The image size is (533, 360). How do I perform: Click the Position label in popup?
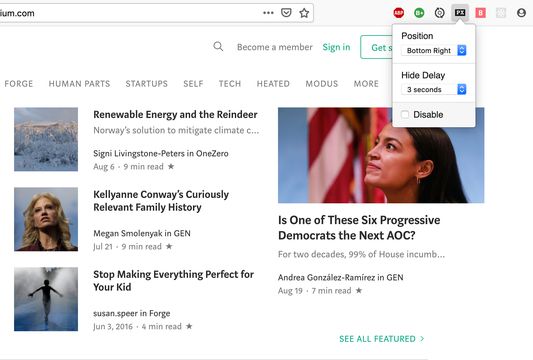(x=417, y=36)
